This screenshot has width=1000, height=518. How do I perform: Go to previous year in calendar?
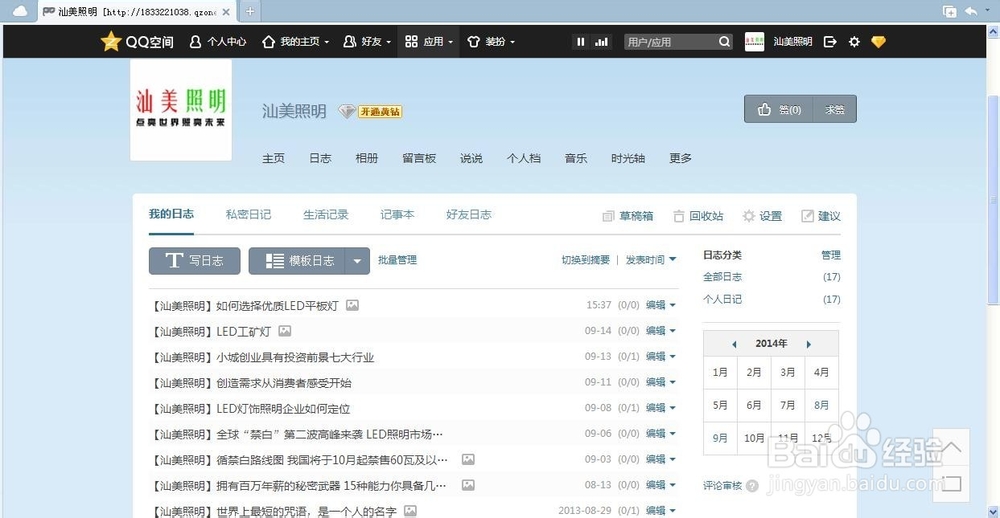click(x=734, y=344)
